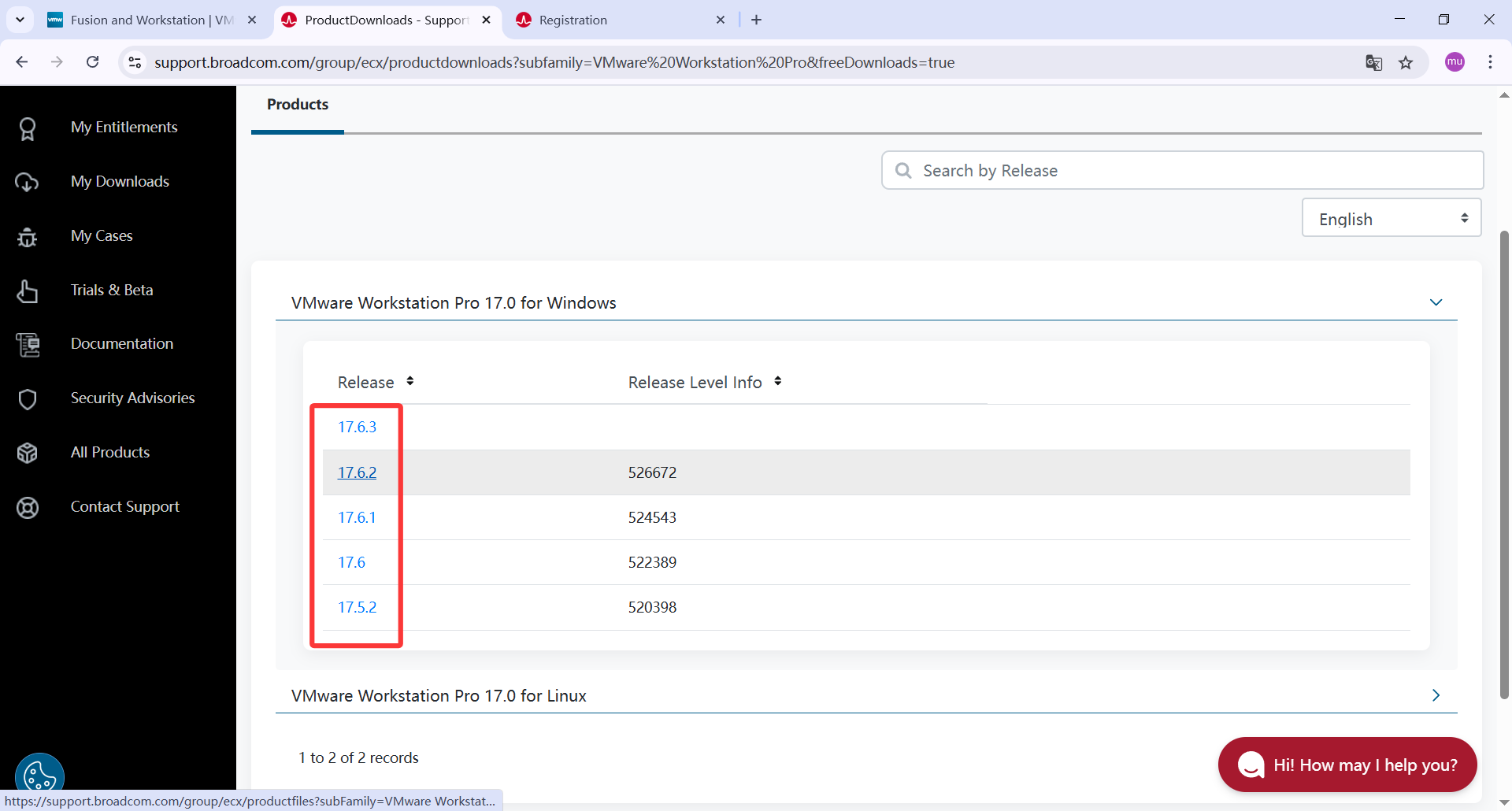View site information icon in address bar

click(x=135, y=62)
